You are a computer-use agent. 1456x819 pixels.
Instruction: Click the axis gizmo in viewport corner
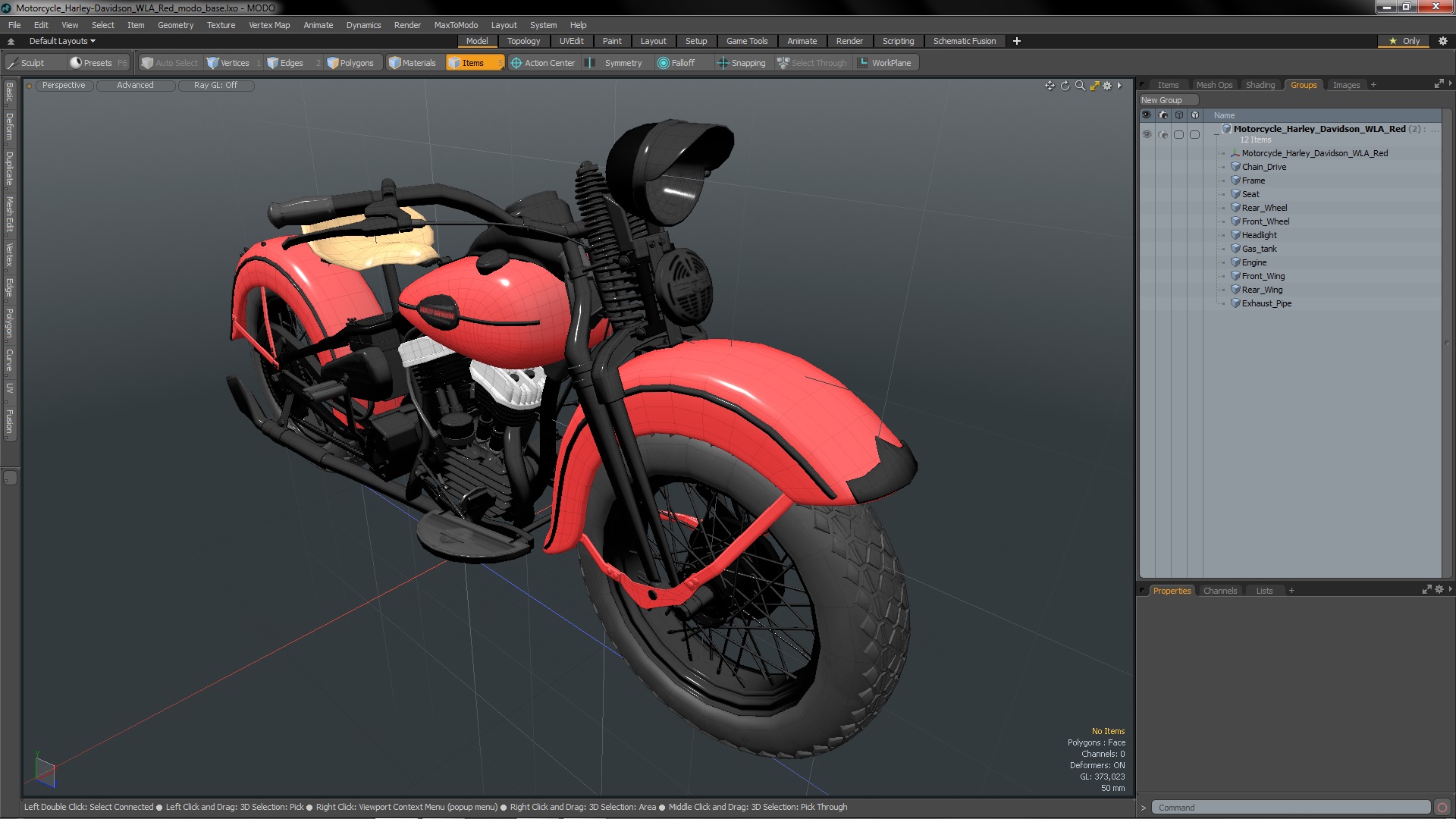[45, 771]
